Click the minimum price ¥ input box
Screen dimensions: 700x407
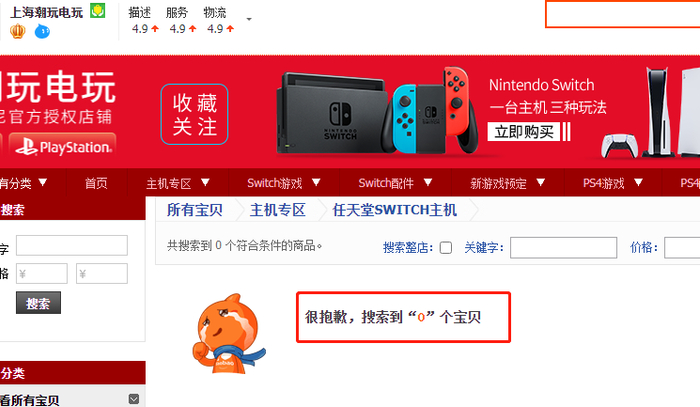pyautogui.click(x=42, y=274)
